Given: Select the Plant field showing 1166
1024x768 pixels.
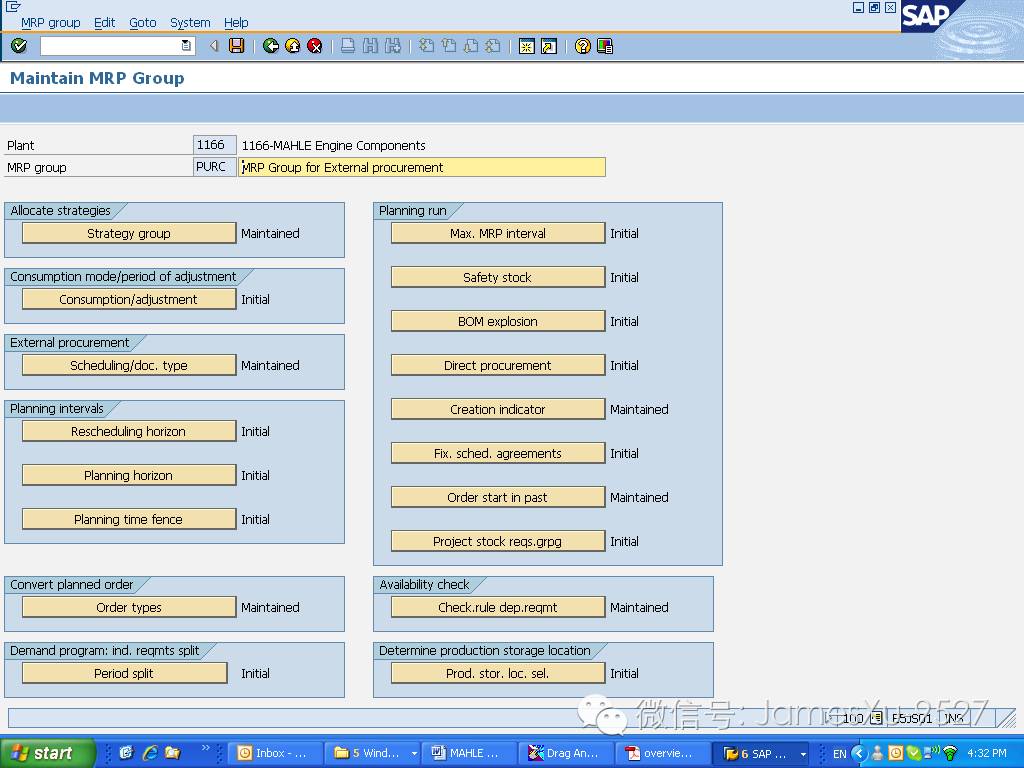Looking at the screenshot, I should coord(214,145).
